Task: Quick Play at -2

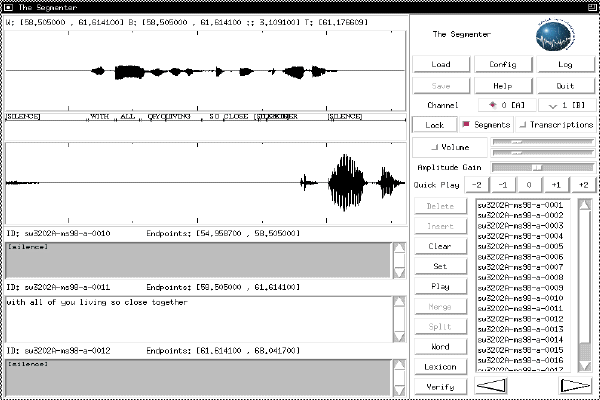Action: [x=477, y=185]
